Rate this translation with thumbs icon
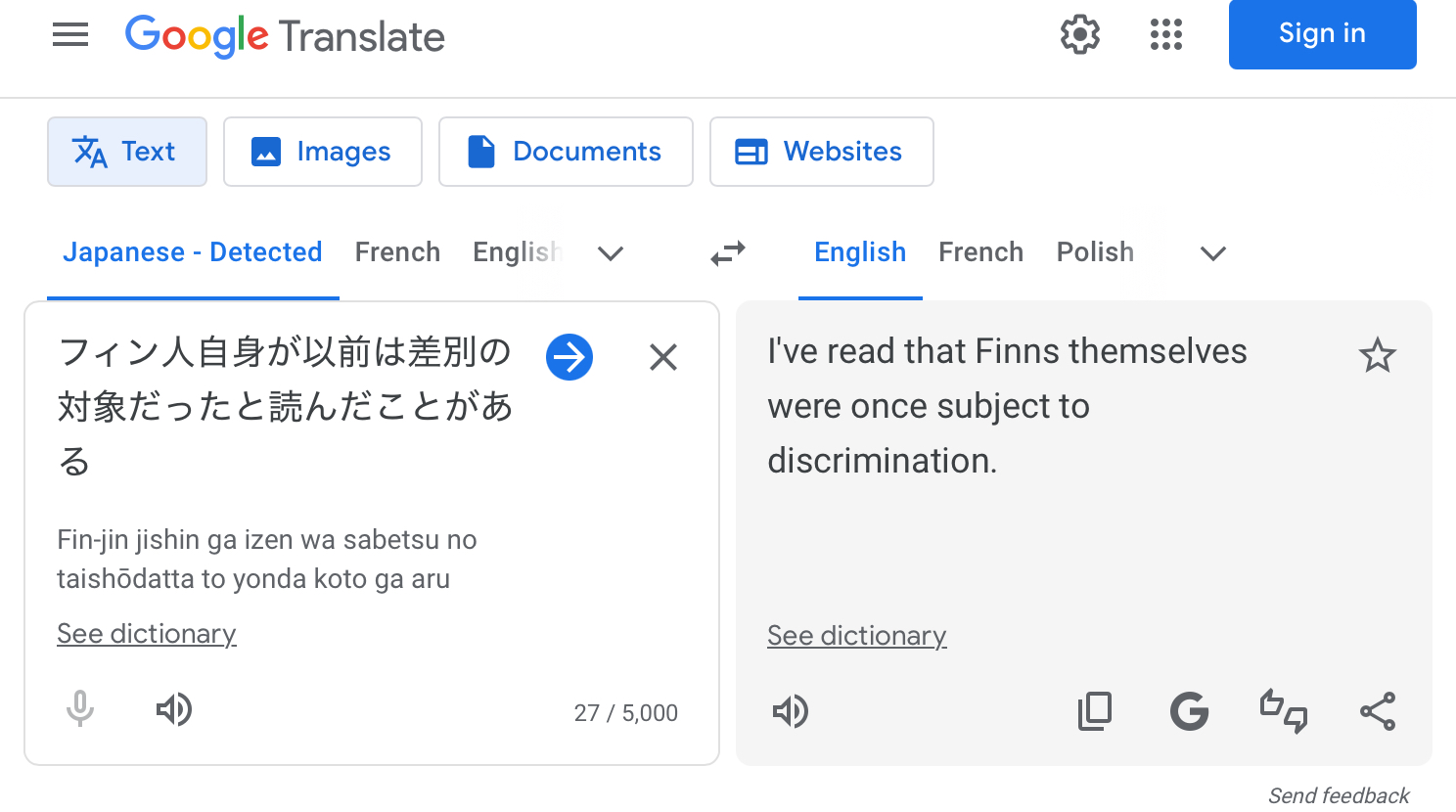This screenshot has width=1456, height=812. point(1283,711)
